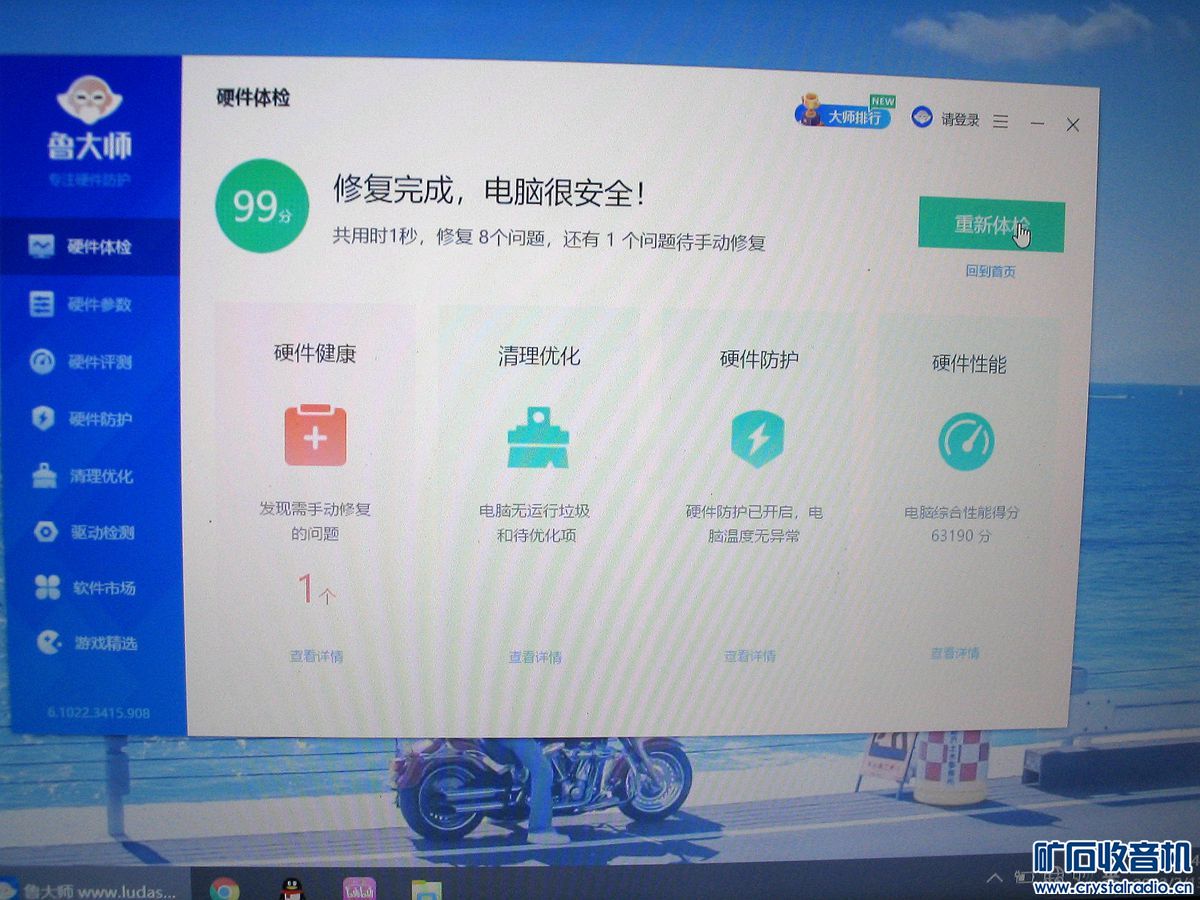This screenshot has width=1200, height=900.
Task: Open Chrome from the taskbar
Action: coord(224,889)
